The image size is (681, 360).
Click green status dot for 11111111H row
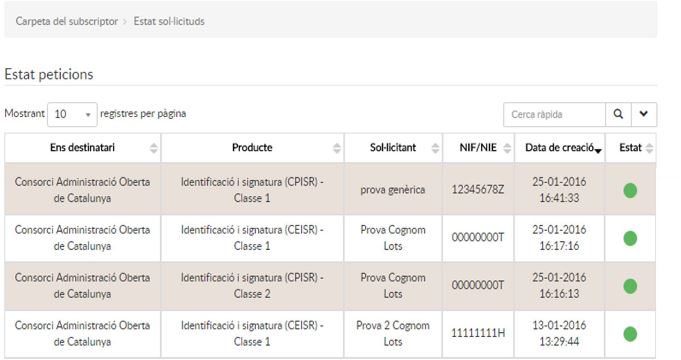click(630, 334)
